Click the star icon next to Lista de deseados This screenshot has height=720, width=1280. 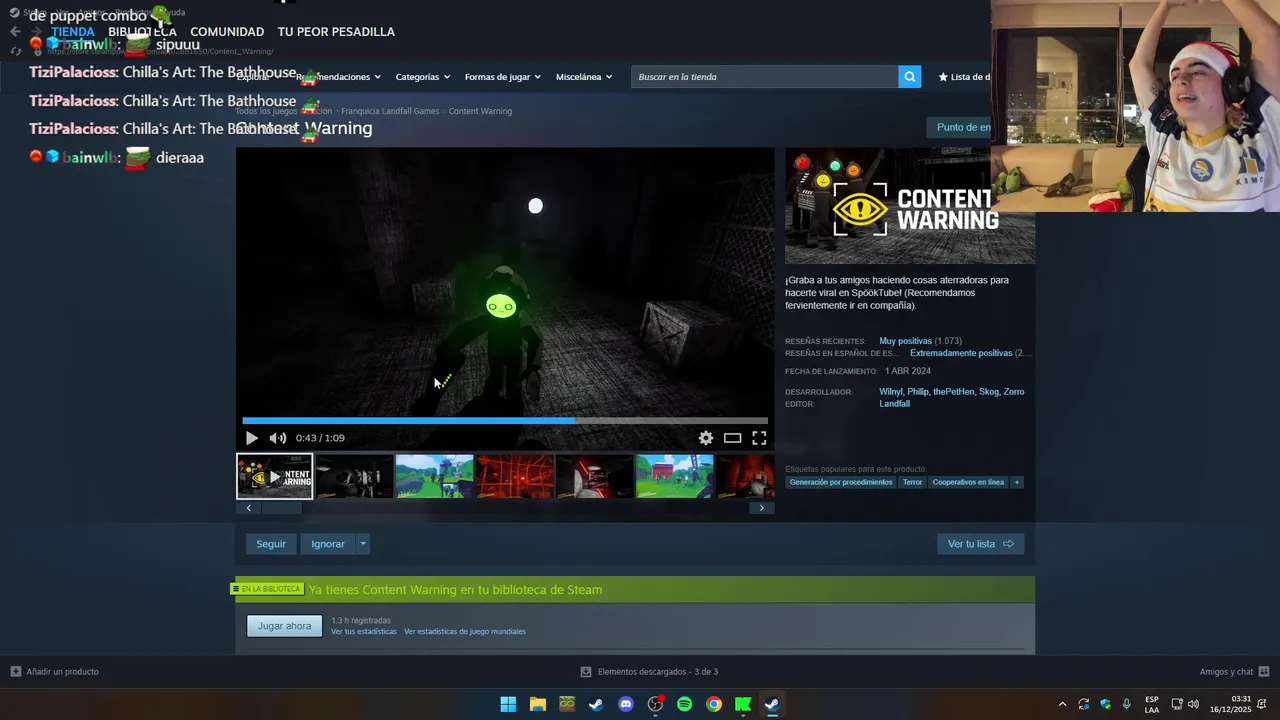pyautogui.click(x=943, y=77)
